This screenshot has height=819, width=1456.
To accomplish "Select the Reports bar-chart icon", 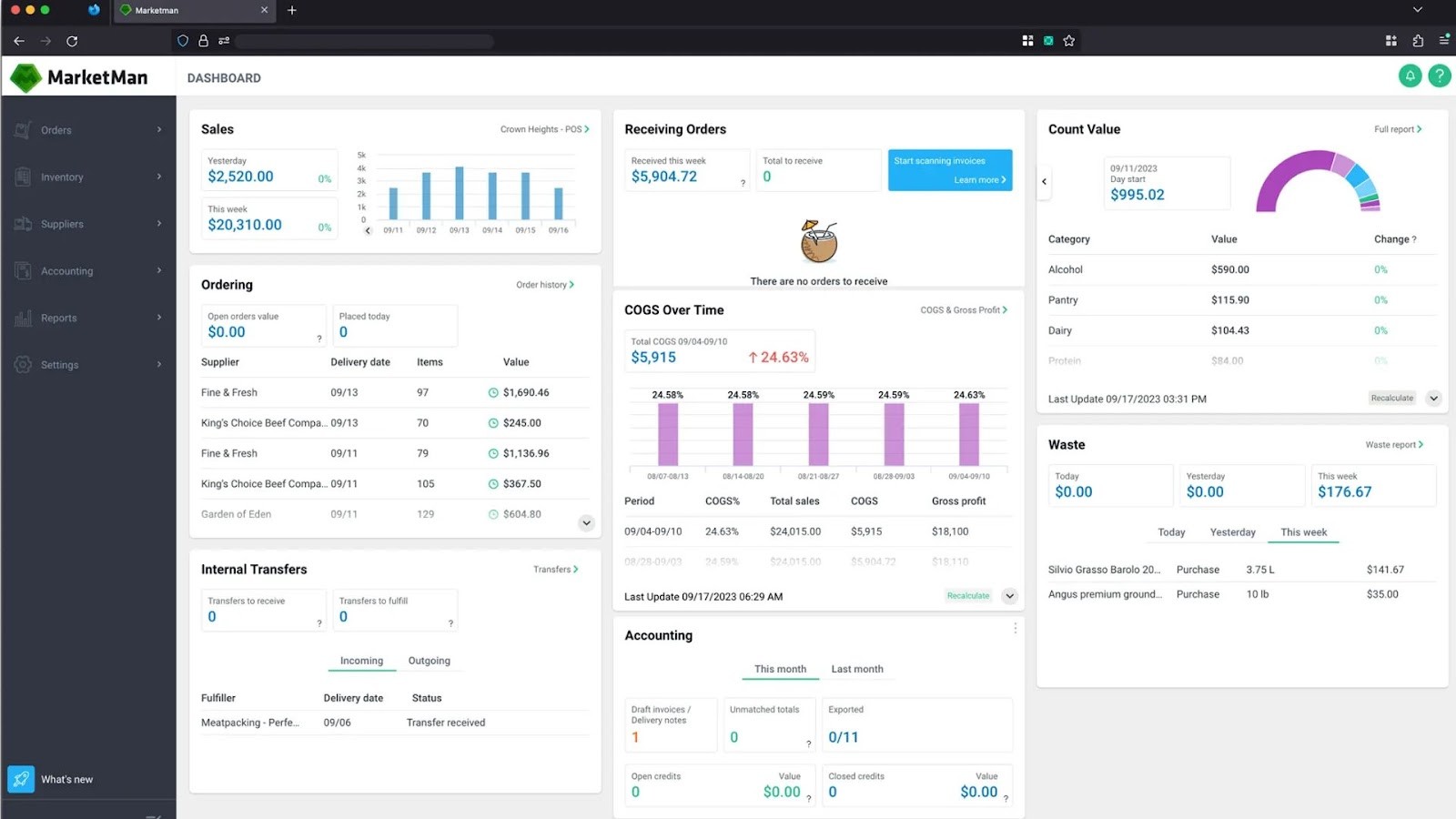I will pos(22,318).
